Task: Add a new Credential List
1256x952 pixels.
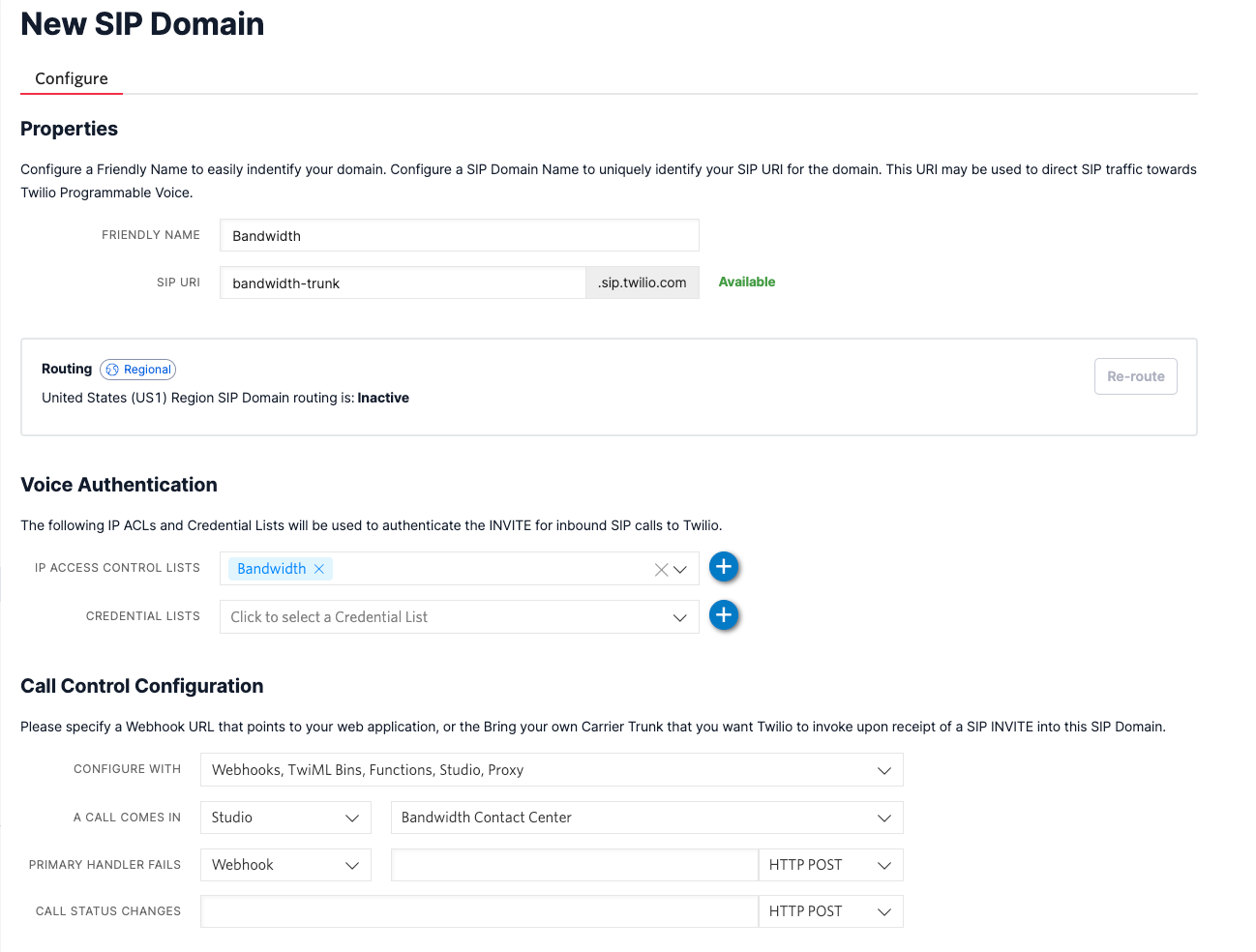Action: click(724, 615)
